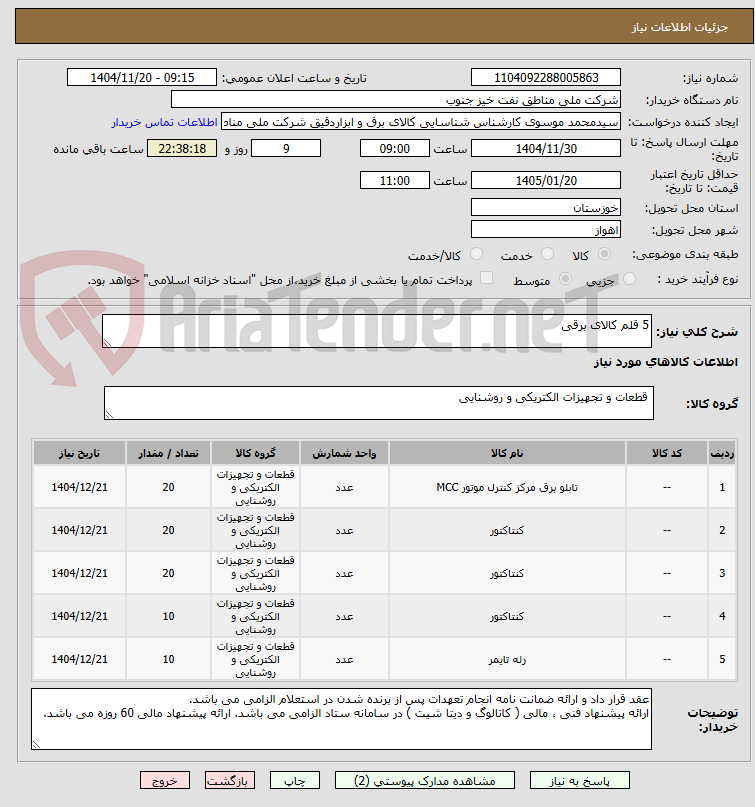Click the رله تایمر item name
The image size is (755, 807).
pyautogui.click(x=507, y=659)
